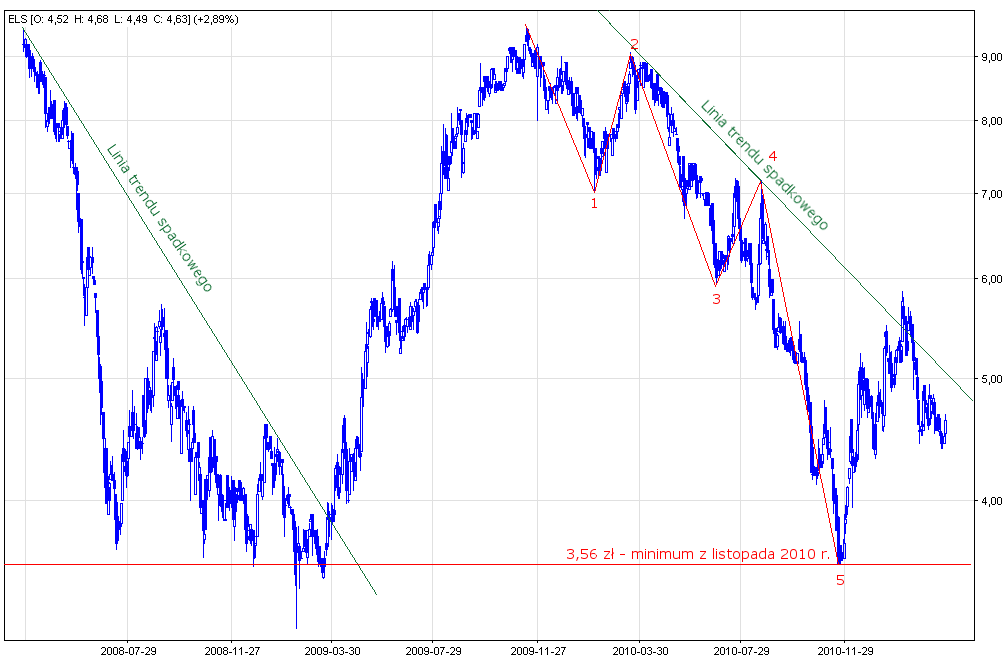The height and width of the screenshot is (663, 1008).
Task: Click the 2010-03-30 date axis label
Action: [x=640, y=651]
